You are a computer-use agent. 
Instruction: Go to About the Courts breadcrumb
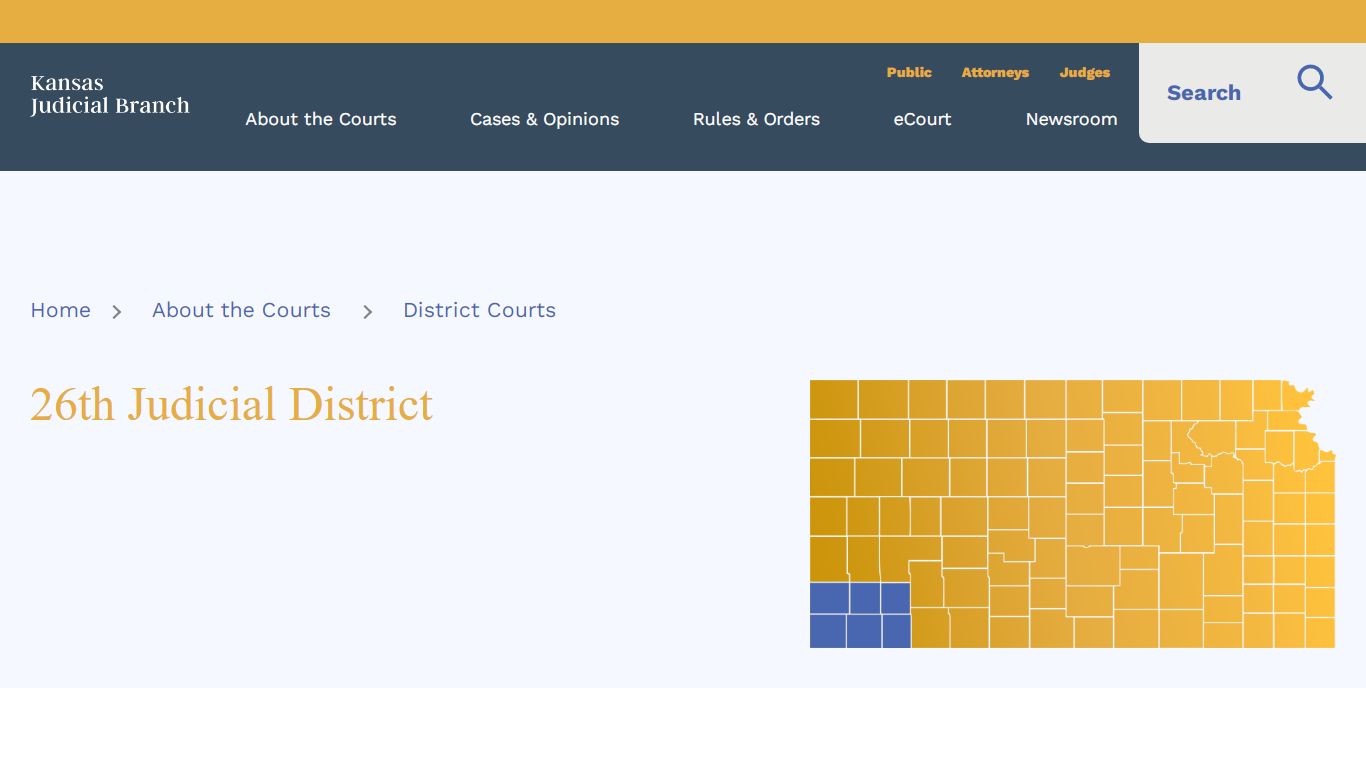pyautogui.click(x=241, y=310)
